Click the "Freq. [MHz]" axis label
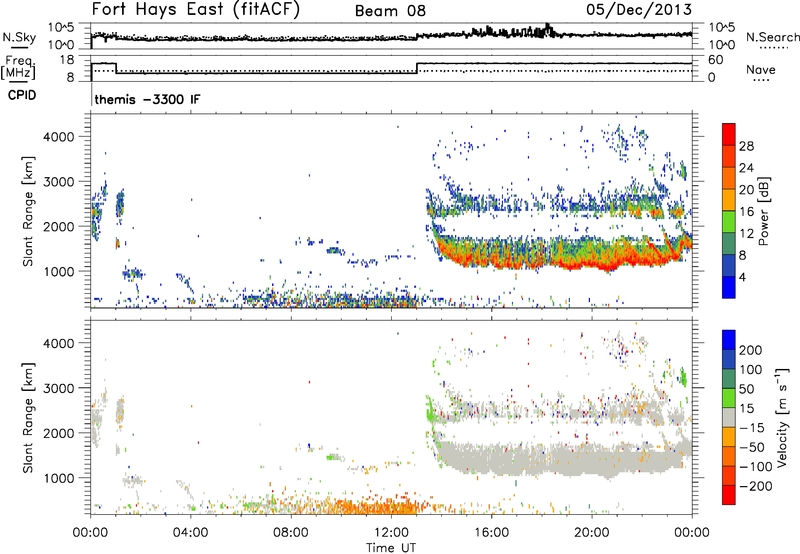 [18, 67]
